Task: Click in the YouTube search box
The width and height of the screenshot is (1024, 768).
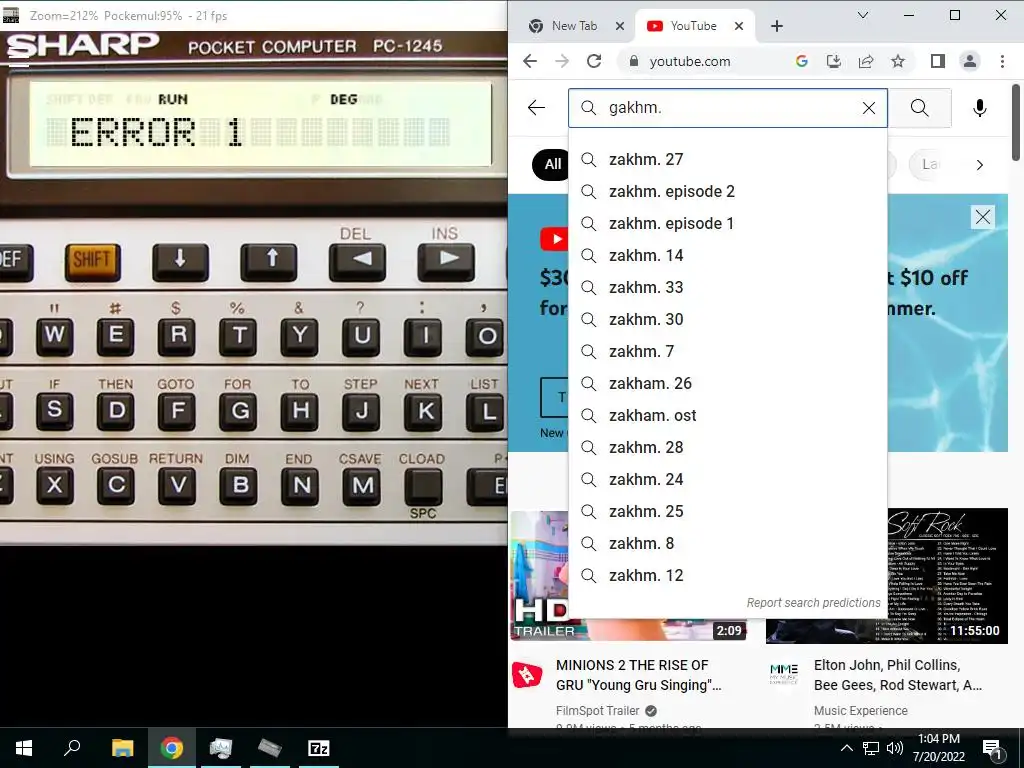Action: pyautogui.click(x=728, y=108)
